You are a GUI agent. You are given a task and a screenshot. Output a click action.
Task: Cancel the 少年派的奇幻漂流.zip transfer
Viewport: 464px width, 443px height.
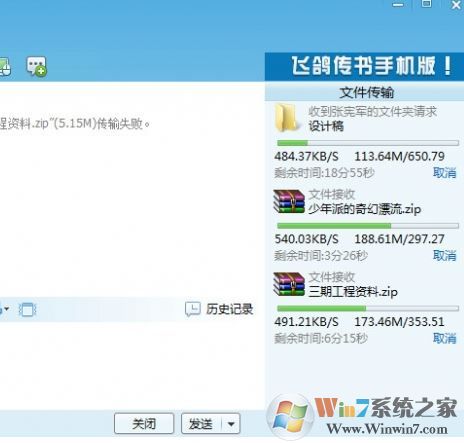[444, 256]
